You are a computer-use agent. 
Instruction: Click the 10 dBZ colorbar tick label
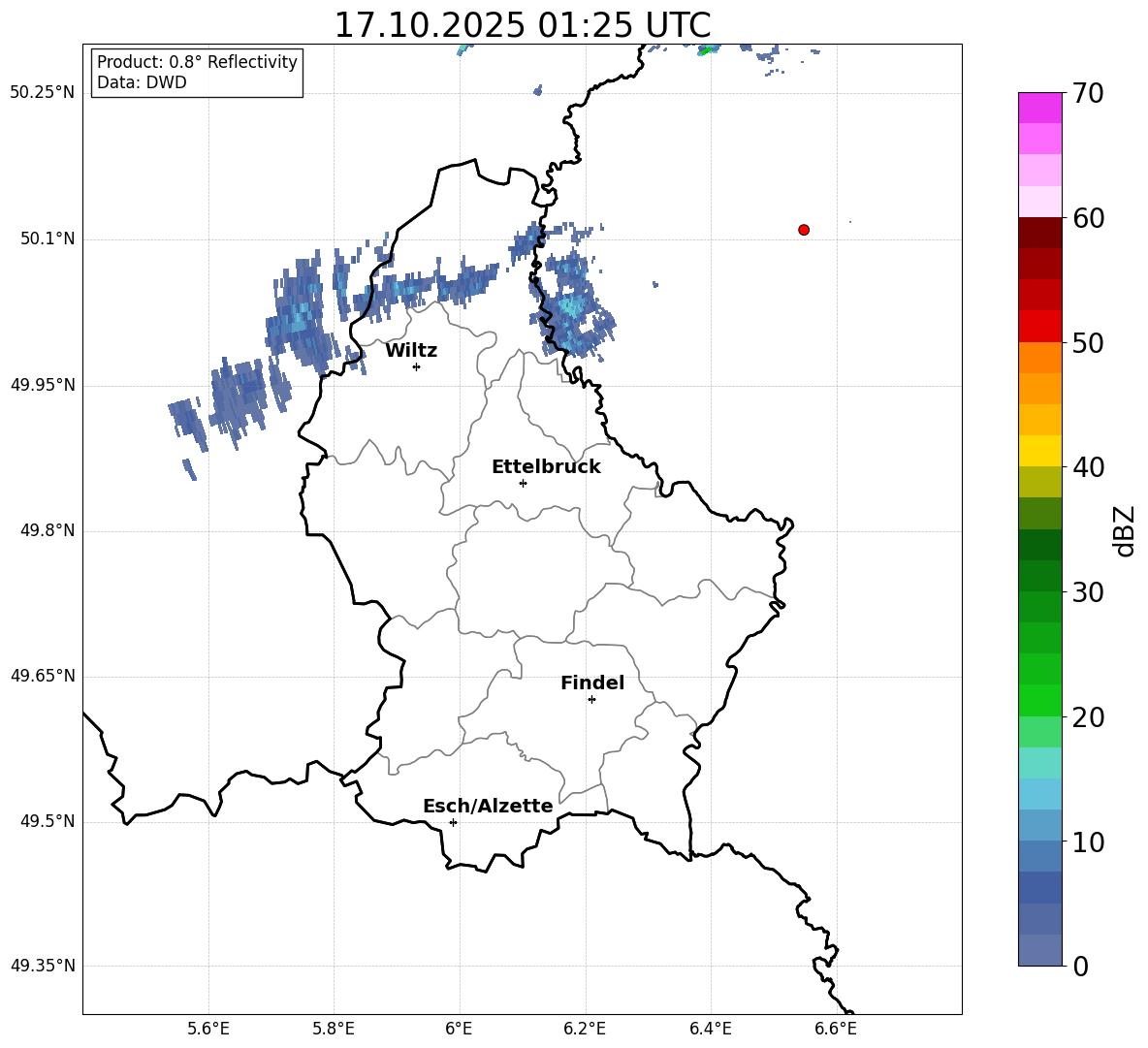point(1088,842)
